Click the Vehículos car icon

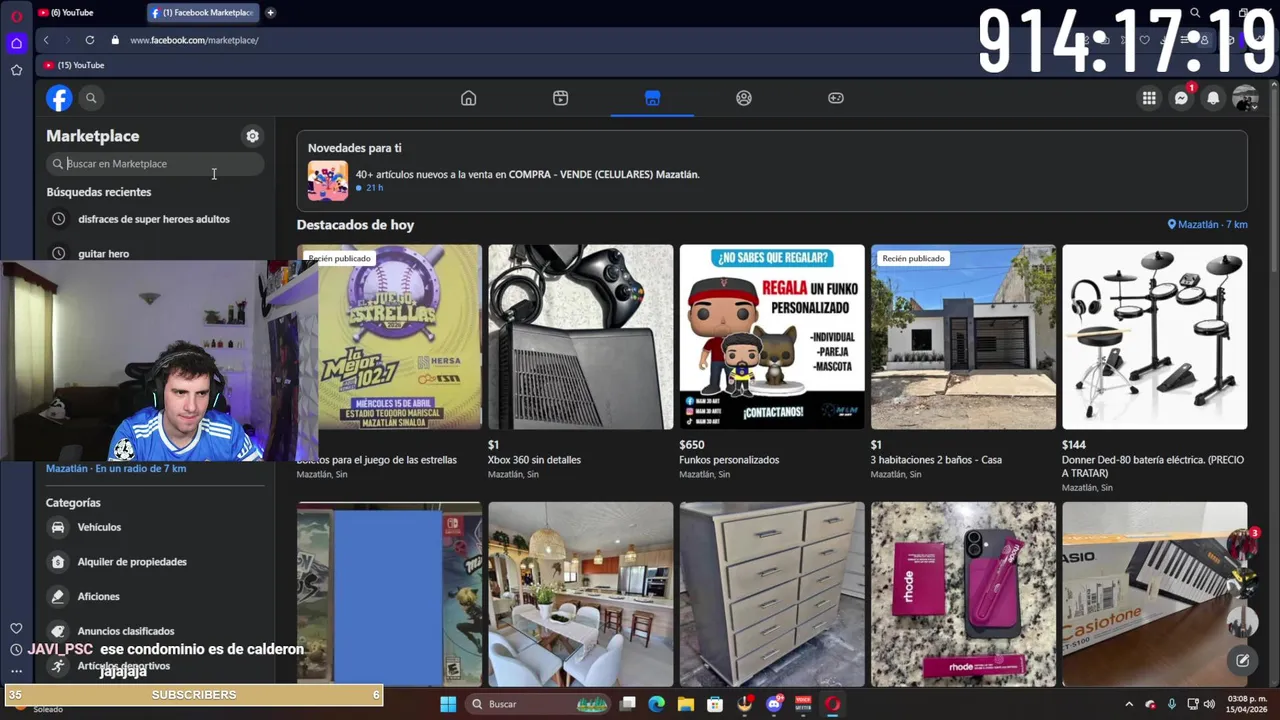click(x=58, y=527)
